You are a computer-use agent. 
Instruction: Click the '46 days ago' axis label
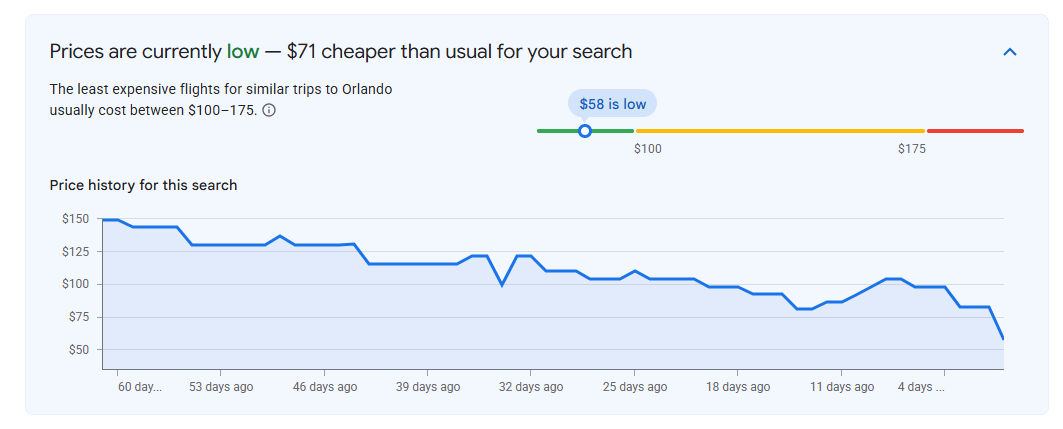[x=325, y=387]
